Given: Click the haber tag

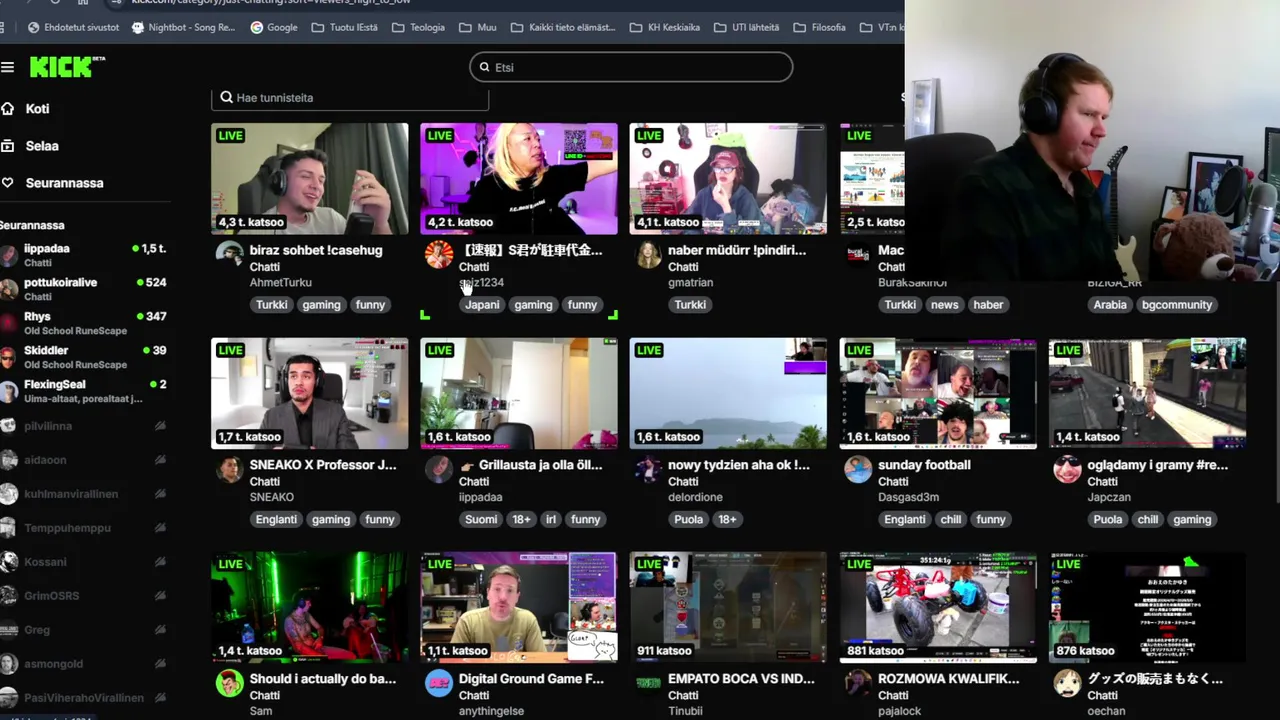Looking at the screenshot, I should click(988, 305).
